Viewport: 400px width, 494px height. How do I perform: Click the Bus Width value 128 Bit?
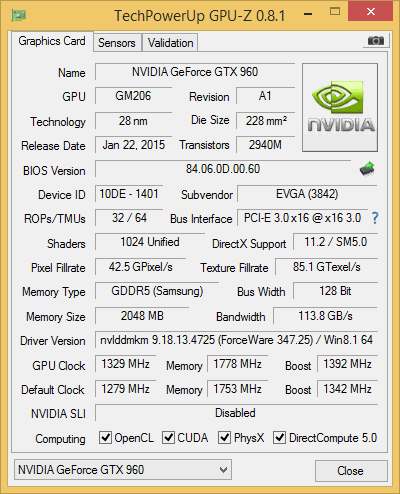(335, 291)
